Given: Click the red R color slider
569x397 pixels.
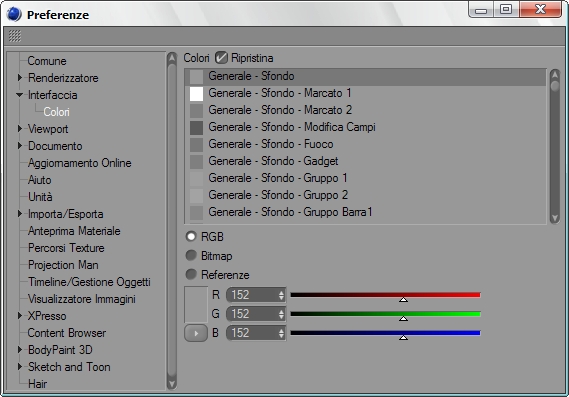Looking at the screenshot, I should tap(385, 295).
